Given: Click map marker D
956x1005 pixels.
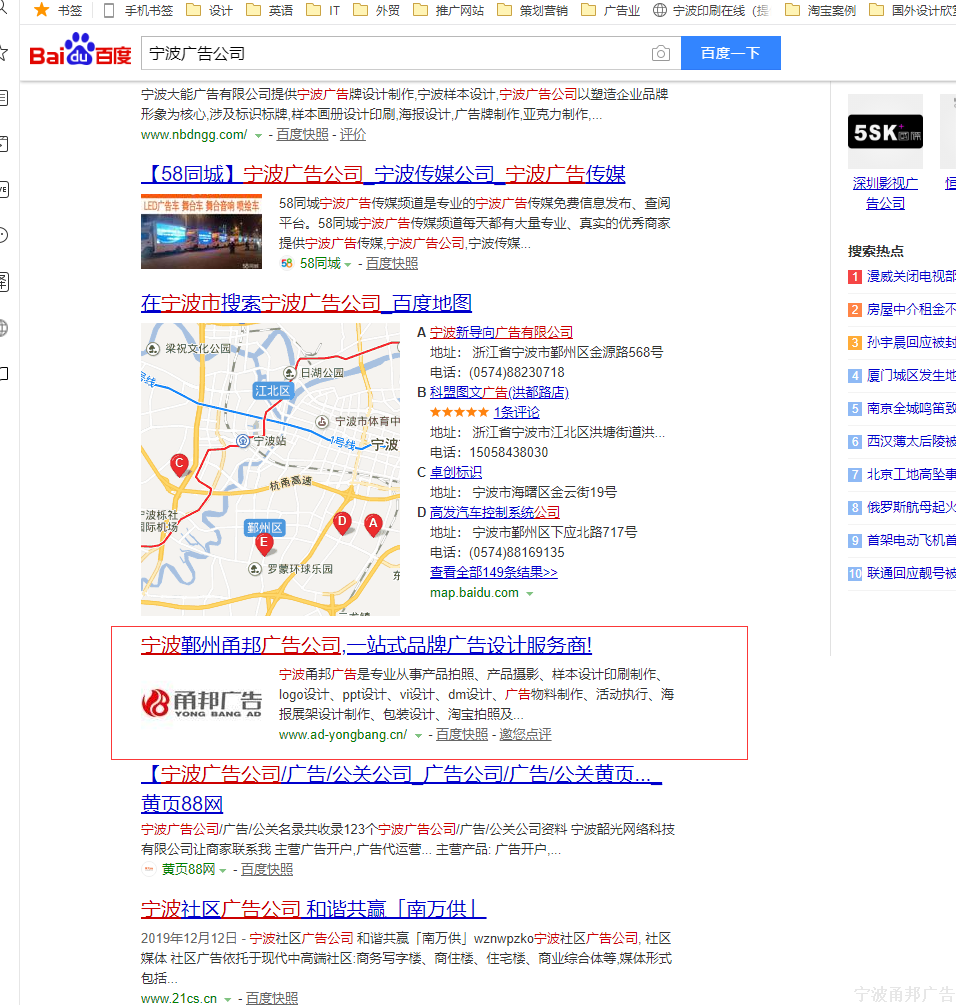Looking at the screenshot, I should [x=343, y=522].
